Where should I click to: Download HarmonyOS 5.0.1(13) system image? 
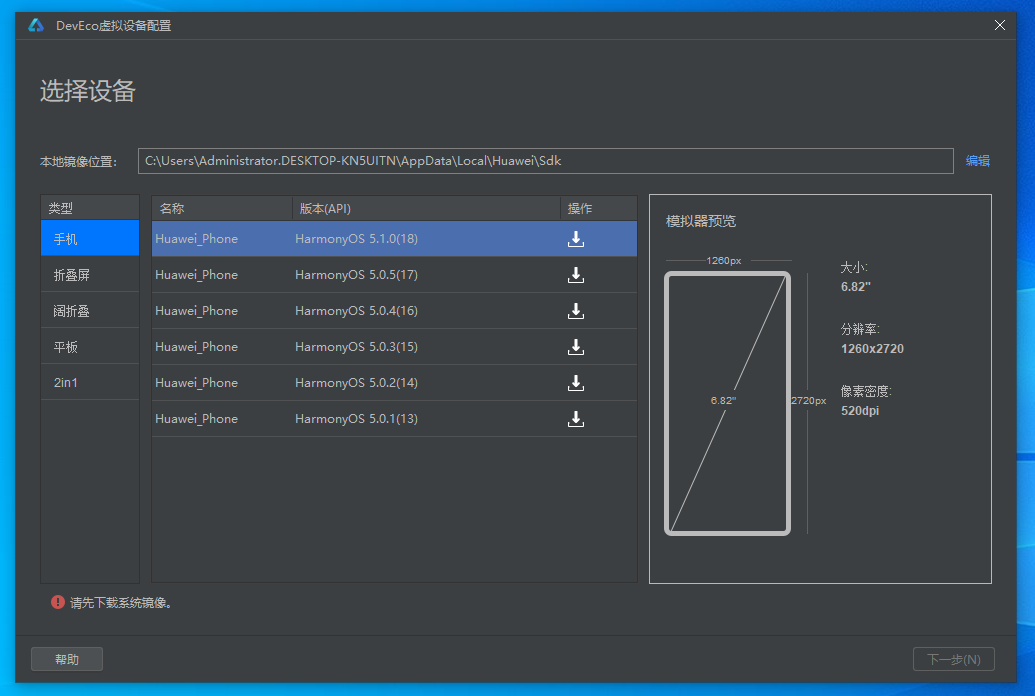575,419
